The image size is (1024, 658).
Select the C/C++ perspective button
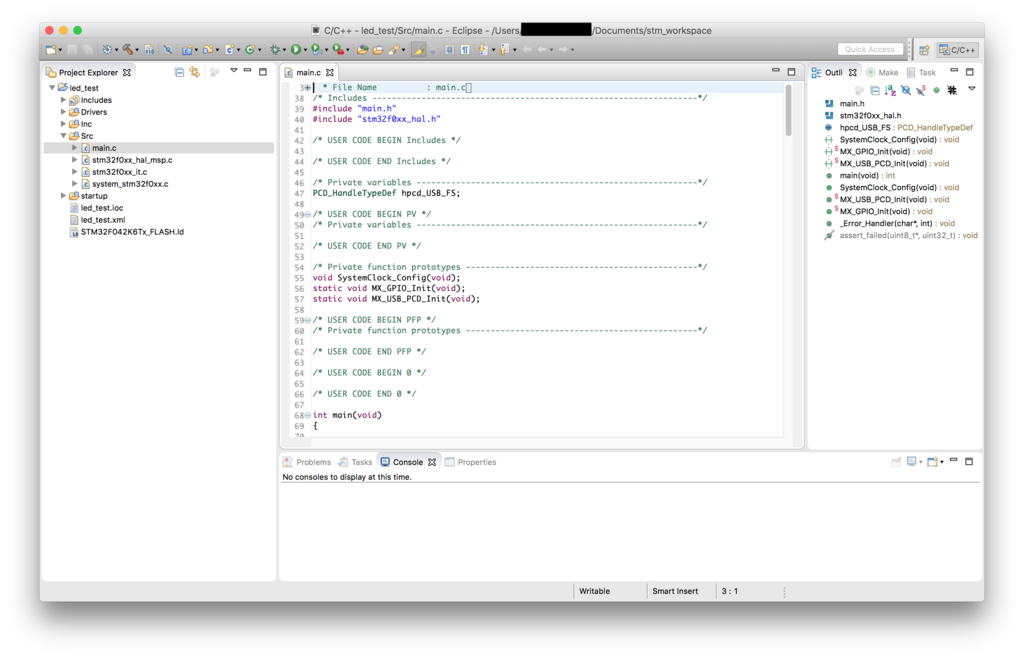[x=957, y=50]
